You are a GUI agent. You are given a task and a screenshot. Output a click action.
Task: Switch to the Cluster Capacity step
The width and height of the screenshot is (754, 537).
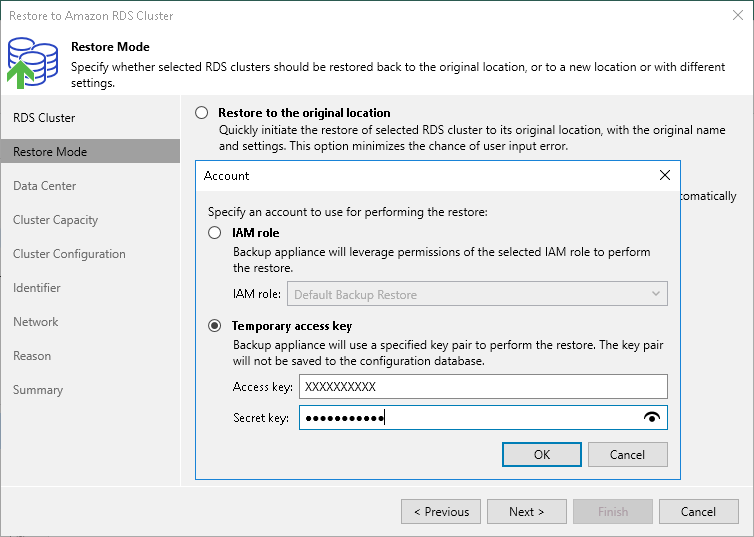[x=55, y=220]
